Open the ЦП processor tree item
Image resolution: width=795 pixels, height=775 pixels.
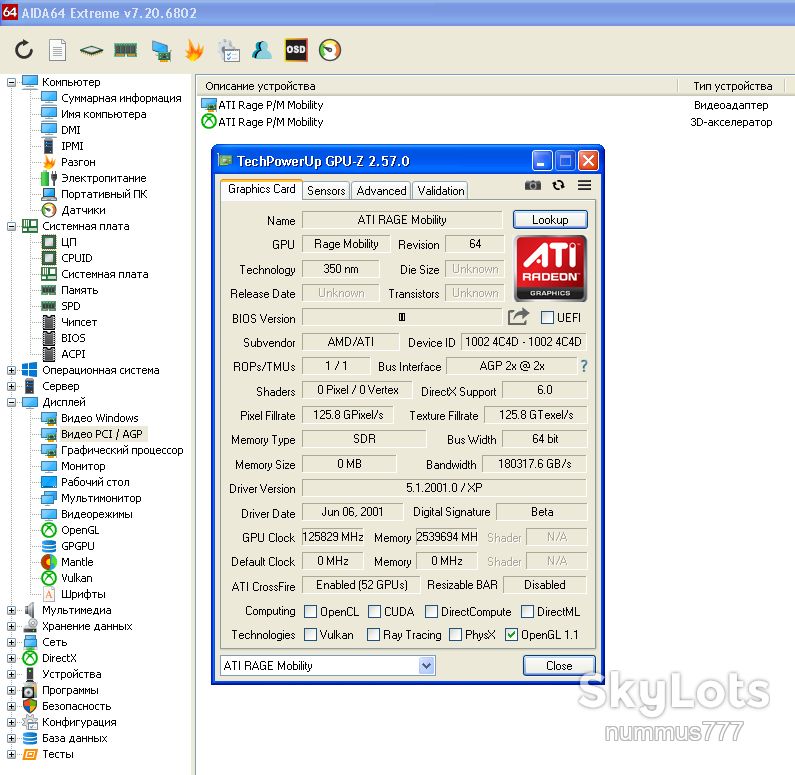(x=68, y=242)
